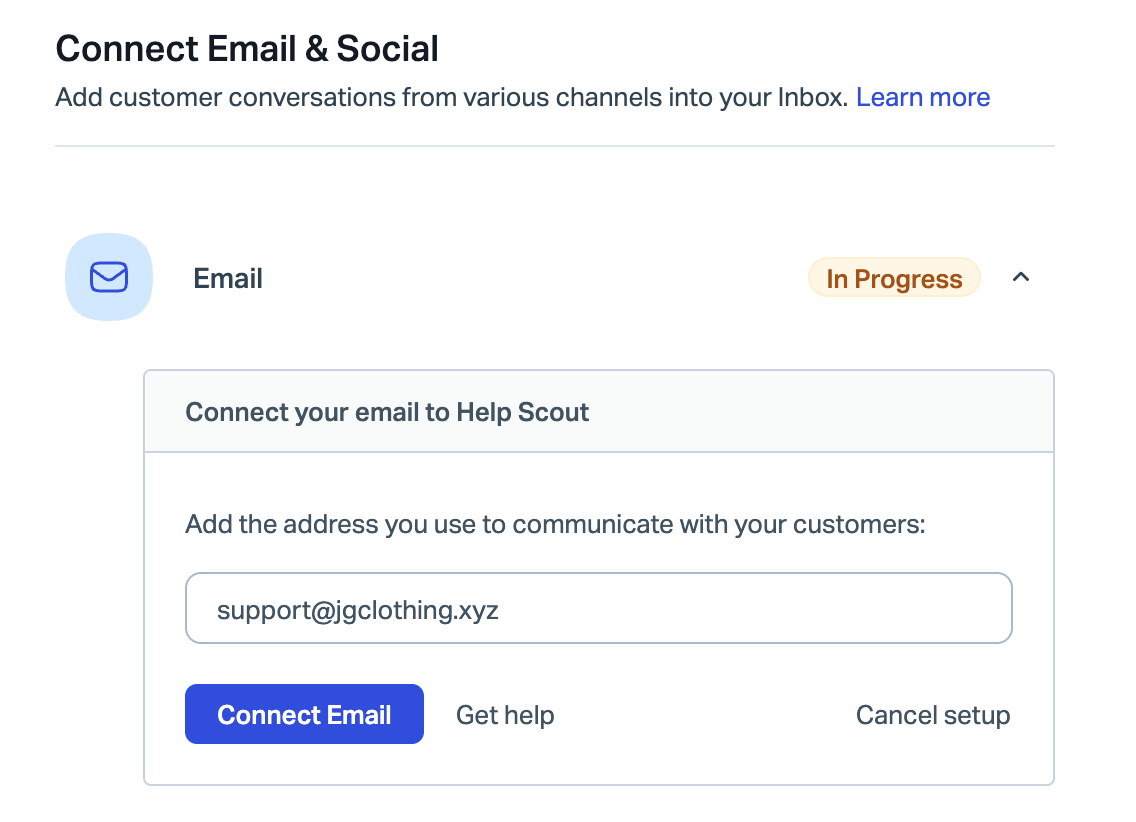Click the divider line under the page description
The image size is (1136, 822).
[554, 146]
